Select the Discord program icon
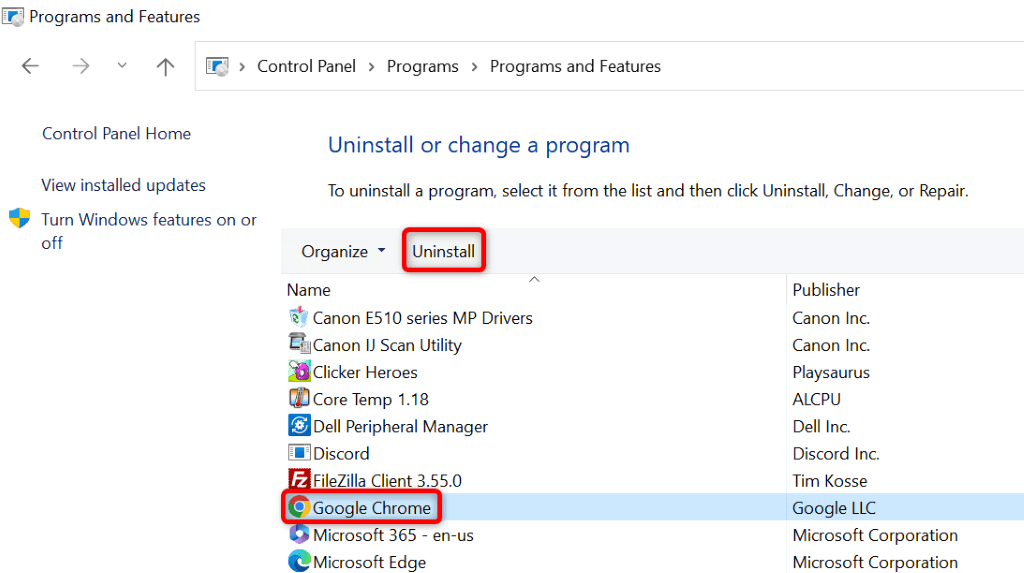1024x573 pixels. [x=298, y=453]
